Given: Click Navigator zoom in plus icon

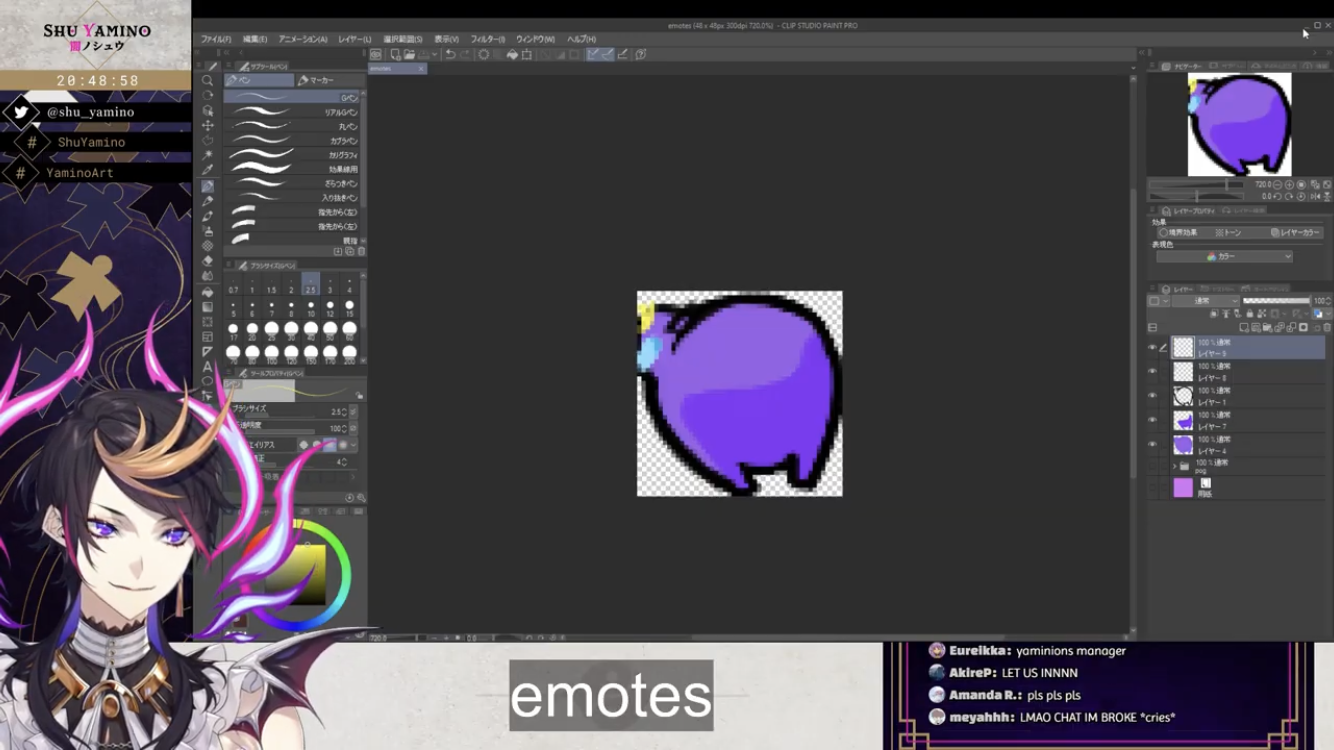Looking at the screenshot, I should pos(1289,185).
